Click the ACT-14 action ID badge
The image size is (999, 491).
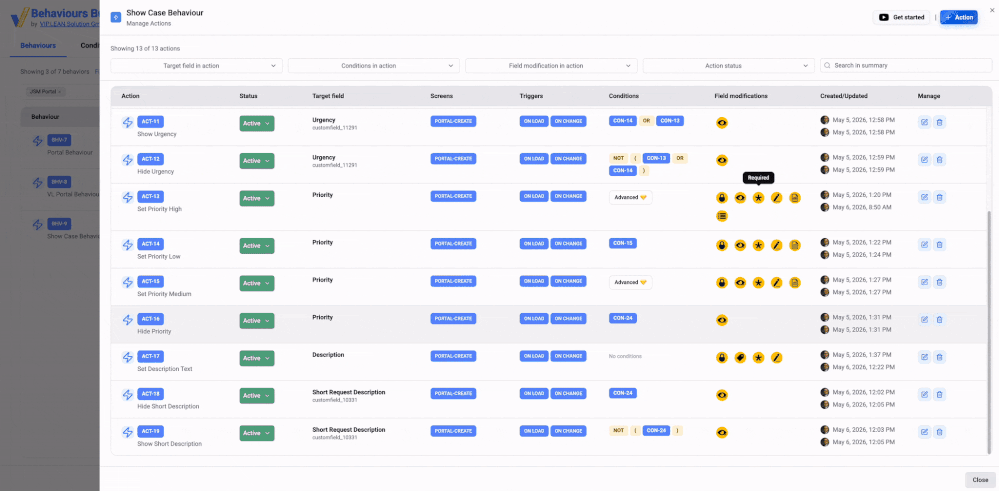[150, 243]
